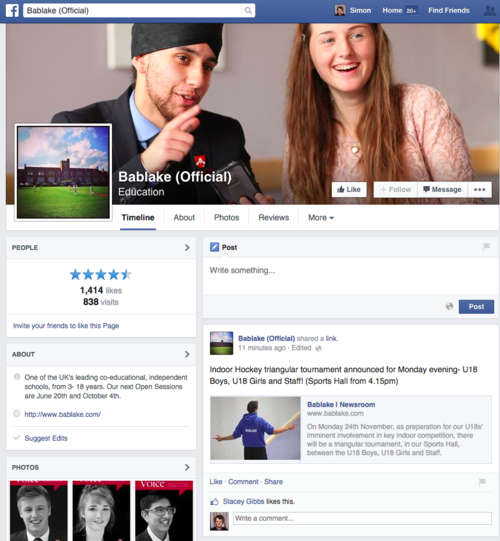Screen dimensions: 500x541
Task: Toggle Follow for Bablake (Official)
Action: [395, 189]
